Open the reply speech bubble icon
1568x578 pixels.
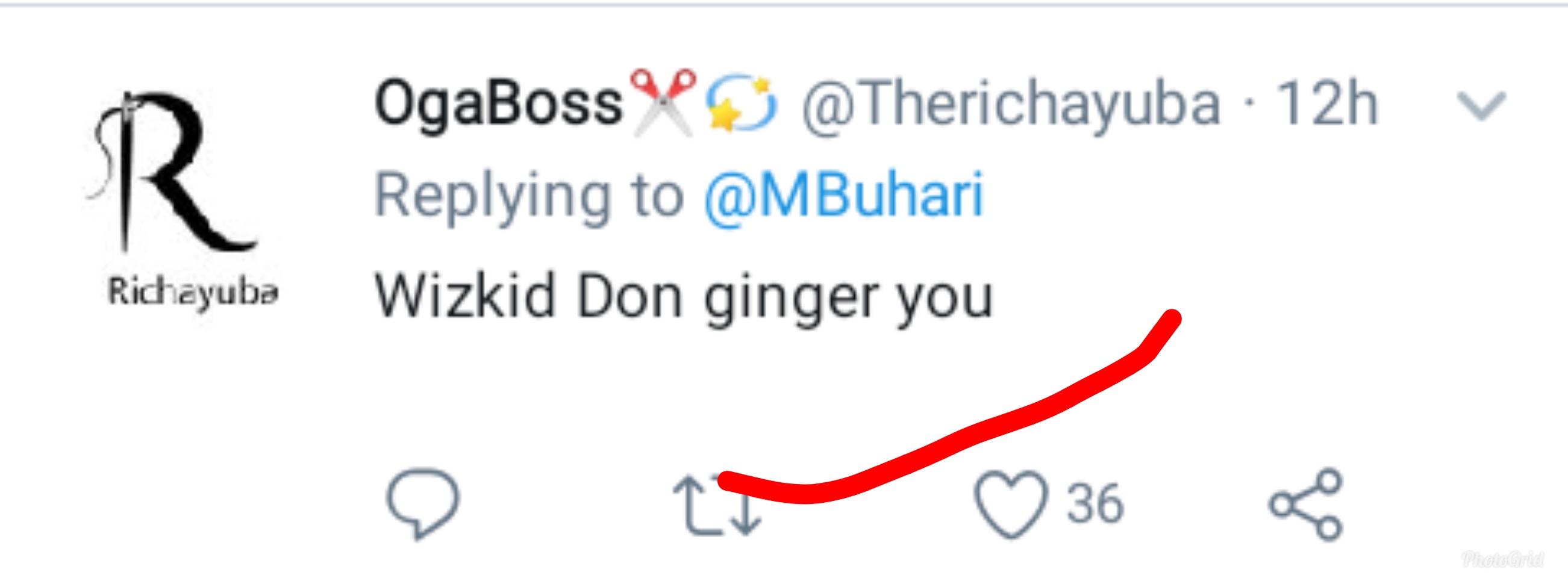[x=423, y=503]
